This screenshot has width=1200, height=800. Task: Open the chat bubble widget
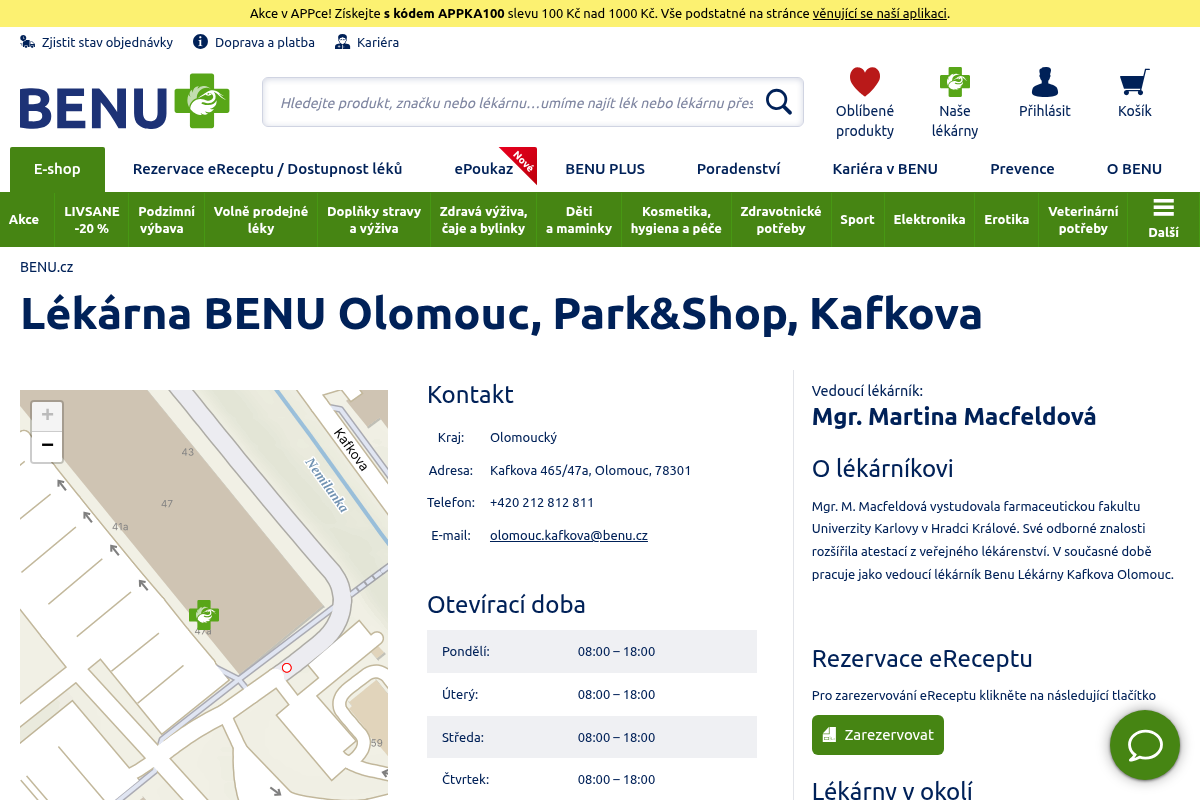(x=1145, y=745)
